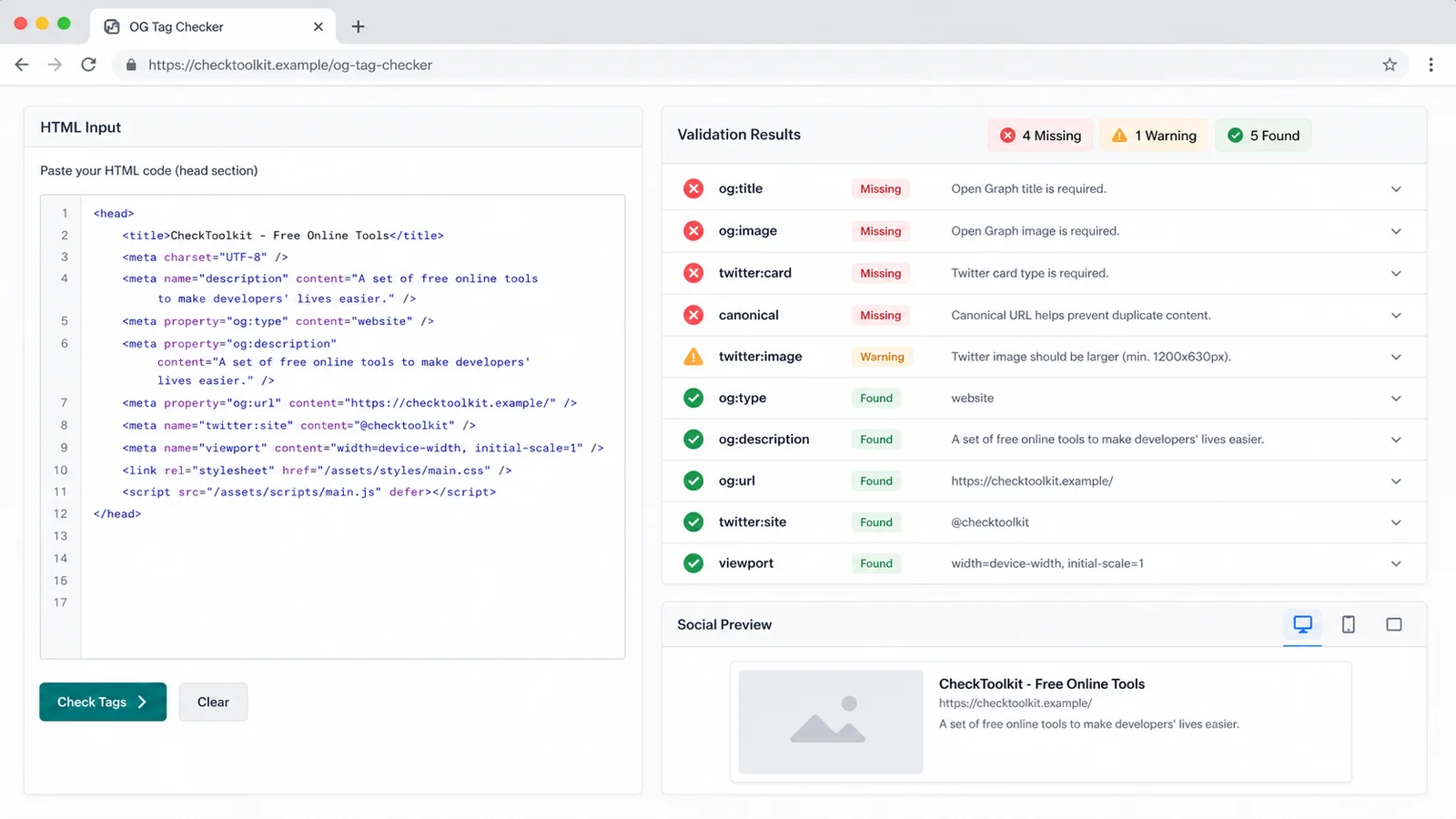Switch social preview to mobile view
The width and height of the screenshot is (1456, 819).
[1349, 624]
